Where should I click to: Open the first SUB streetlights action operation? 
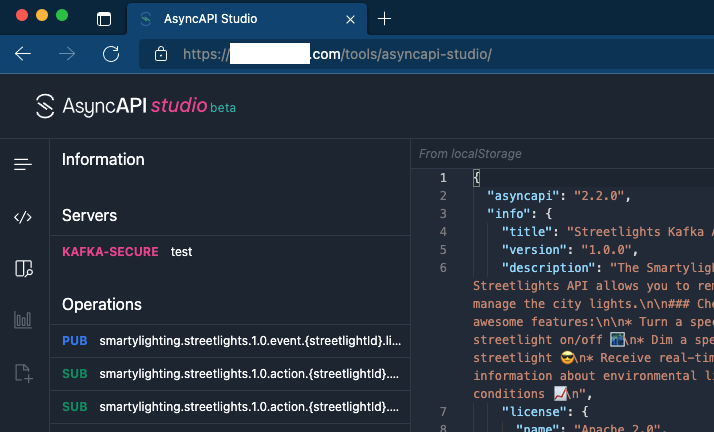[x=230, y=374]
